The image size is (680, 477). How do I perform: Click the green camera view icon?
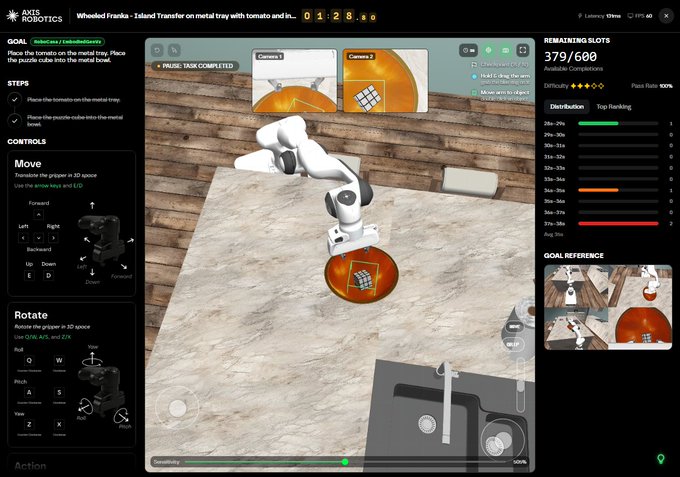point(506,50)
